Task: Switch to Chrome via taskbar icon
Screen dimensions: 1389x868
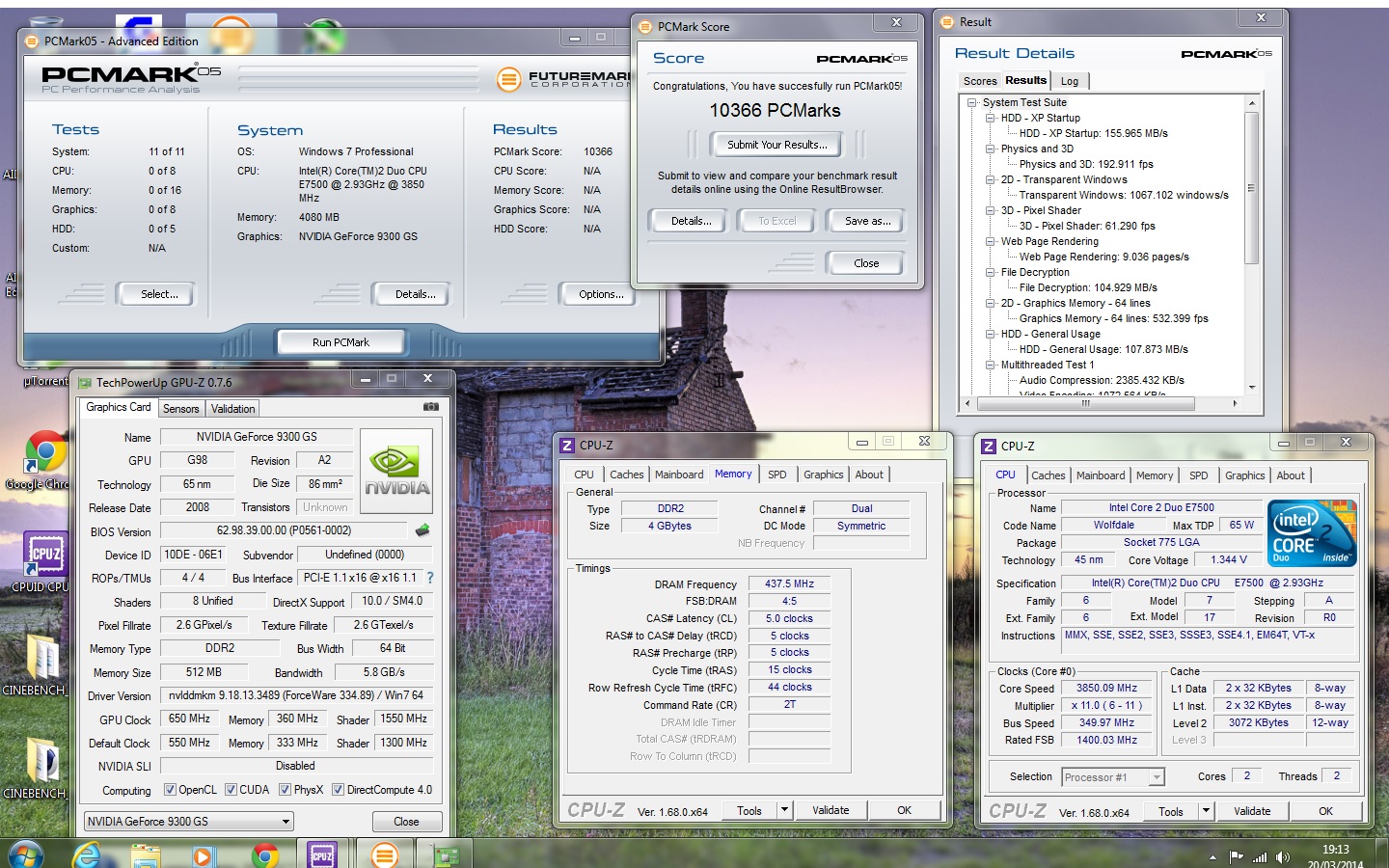Action: pyautogui.click(x=264, y=855)
